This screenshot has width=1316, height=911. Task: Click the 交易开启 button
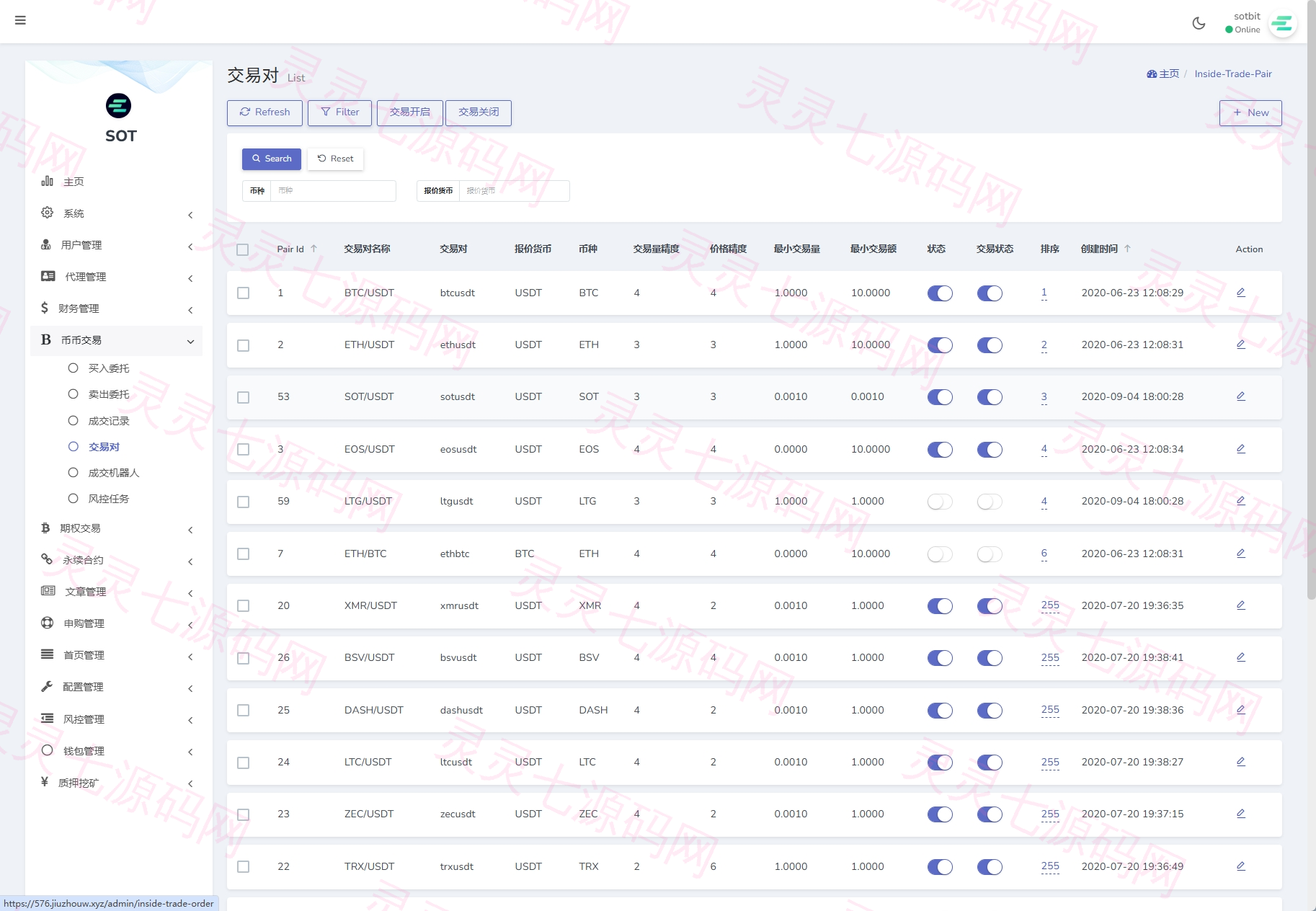pyautogui.click(x=409, y=112)
